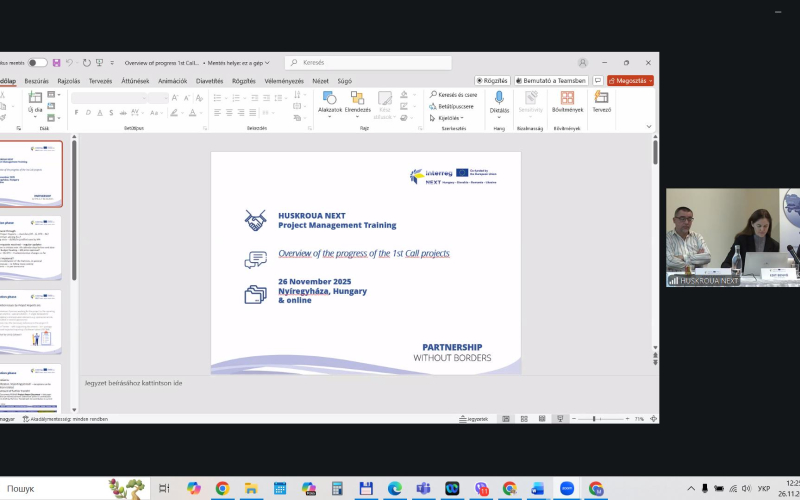Collapse the ribbon with the chevron
The height and width of the screenshot is (500, 800).
point(649,126)
